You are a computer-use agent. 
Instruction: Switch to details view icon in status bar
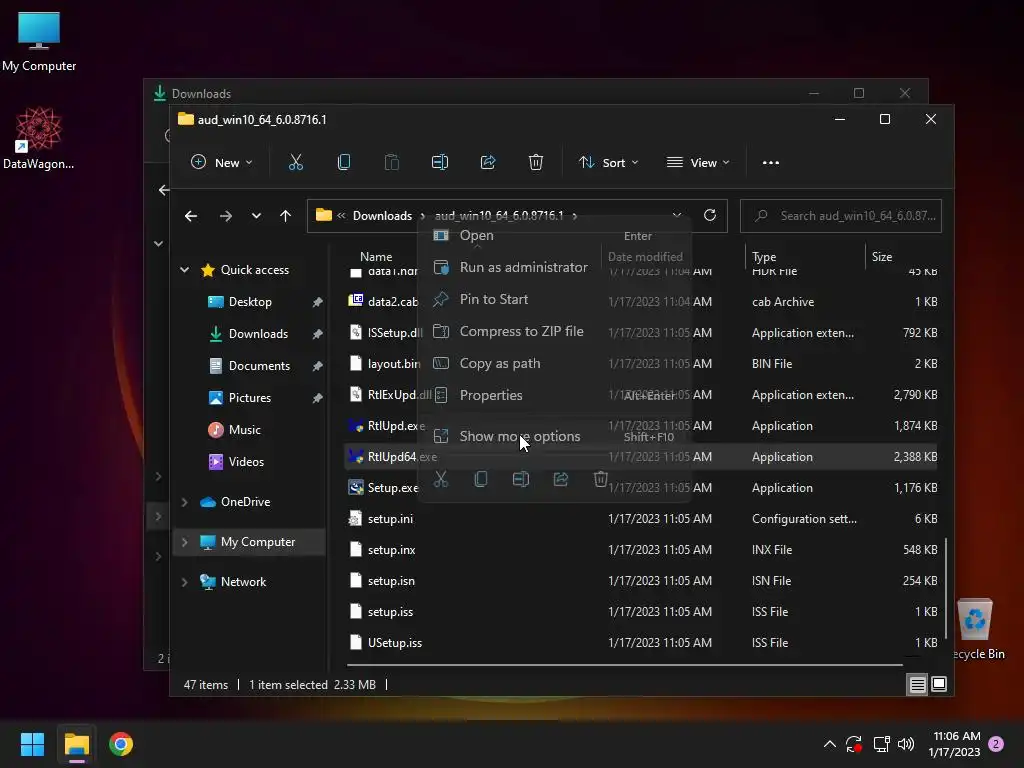[x=917, y=684]
